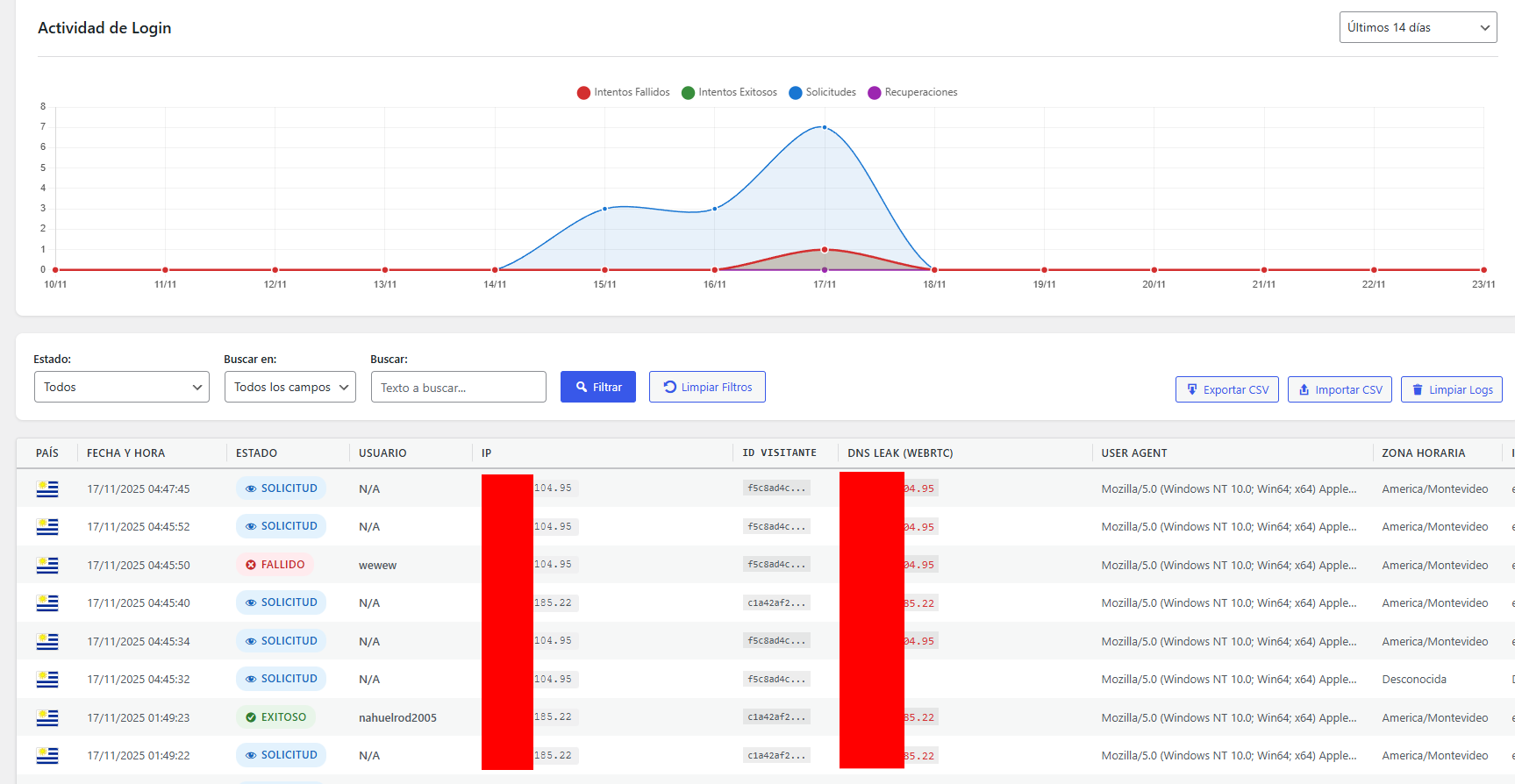Viewport: 1515px width, 784px height.
Task: Click the red X icon on FALLIDO badge
Action: pyautogui.click(x=251, y=565)
